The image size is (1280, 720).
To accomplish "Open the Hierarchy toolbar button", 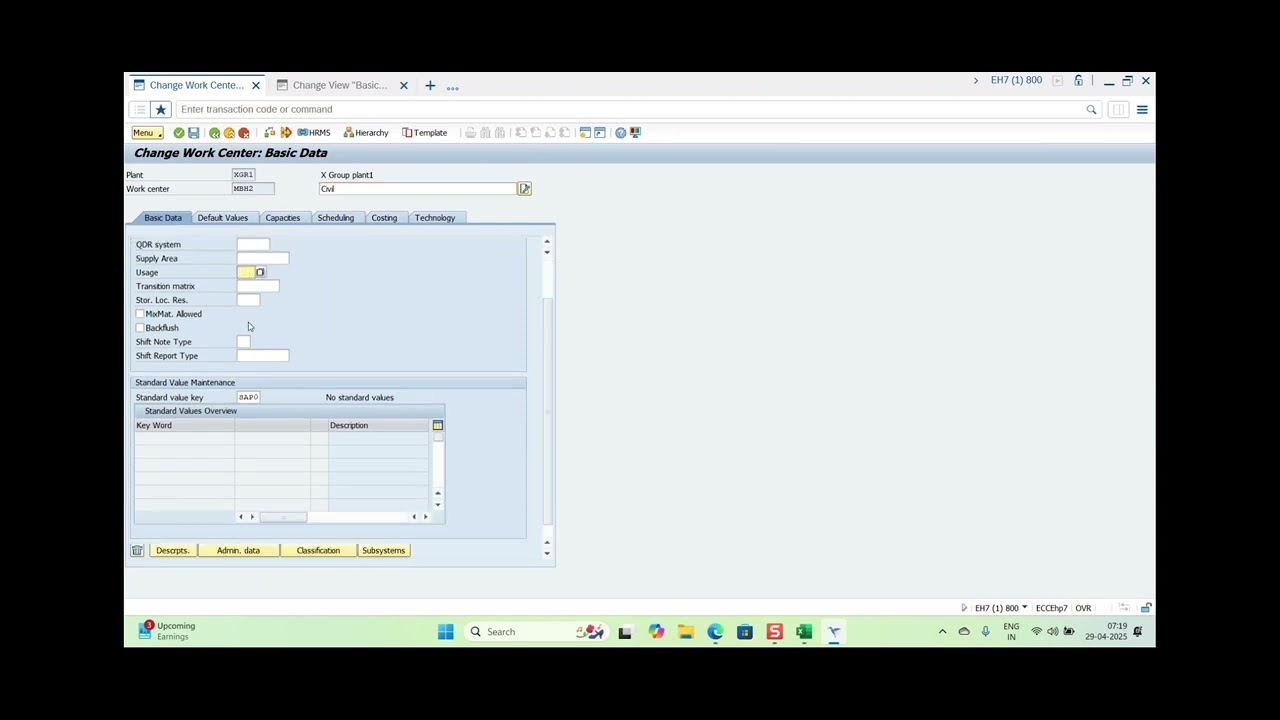I will [366, 133].
